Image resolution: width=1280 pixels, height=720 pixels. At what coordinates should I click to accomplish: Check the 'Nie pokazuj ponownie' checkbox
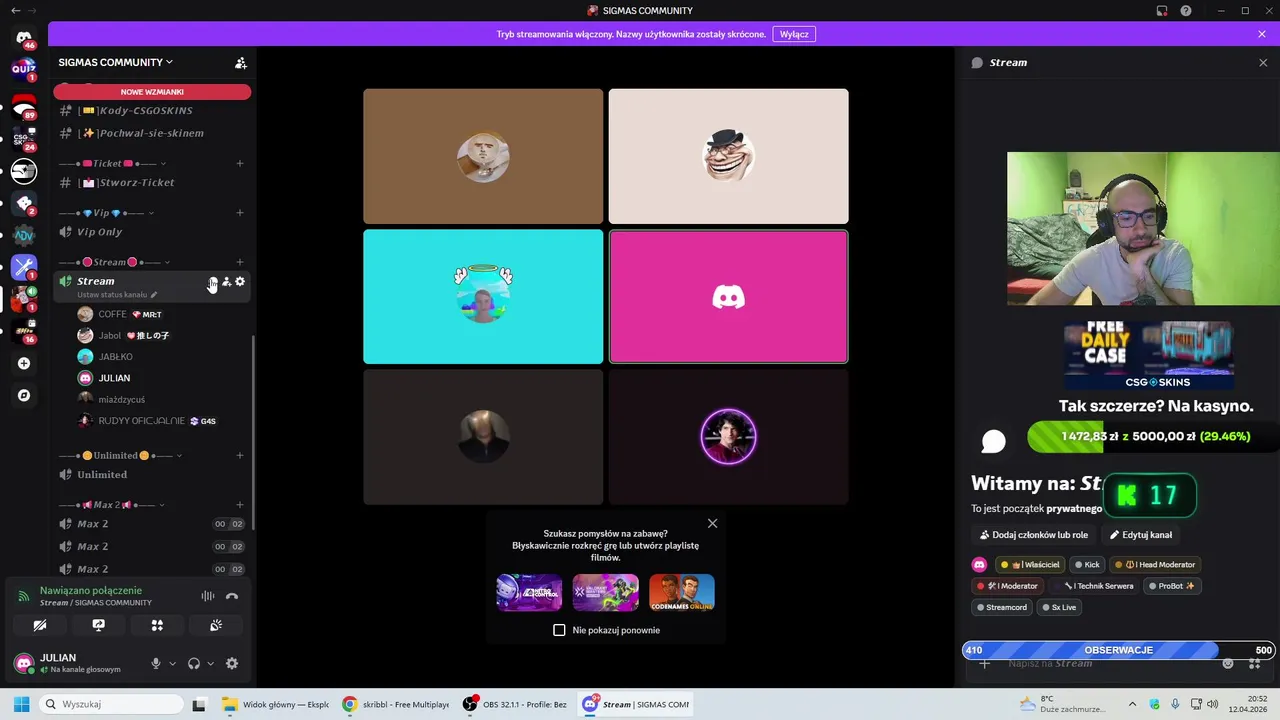[x=559, y=630]
